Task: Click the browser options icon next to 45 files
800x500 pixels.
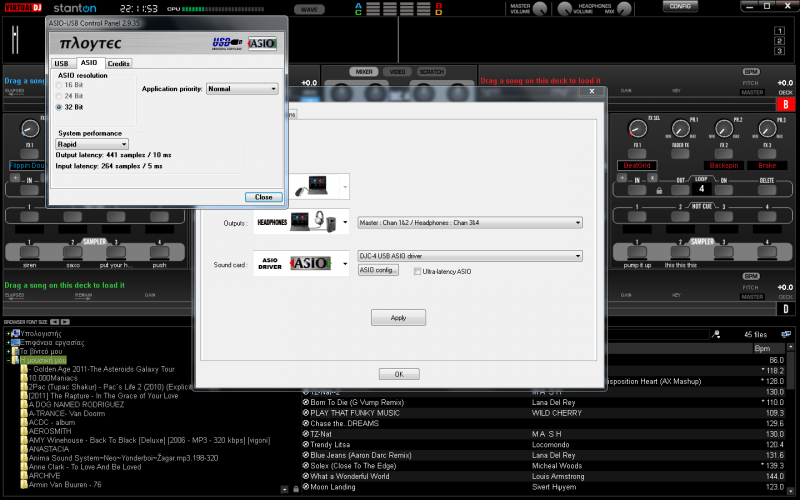Action: point(786,334)
